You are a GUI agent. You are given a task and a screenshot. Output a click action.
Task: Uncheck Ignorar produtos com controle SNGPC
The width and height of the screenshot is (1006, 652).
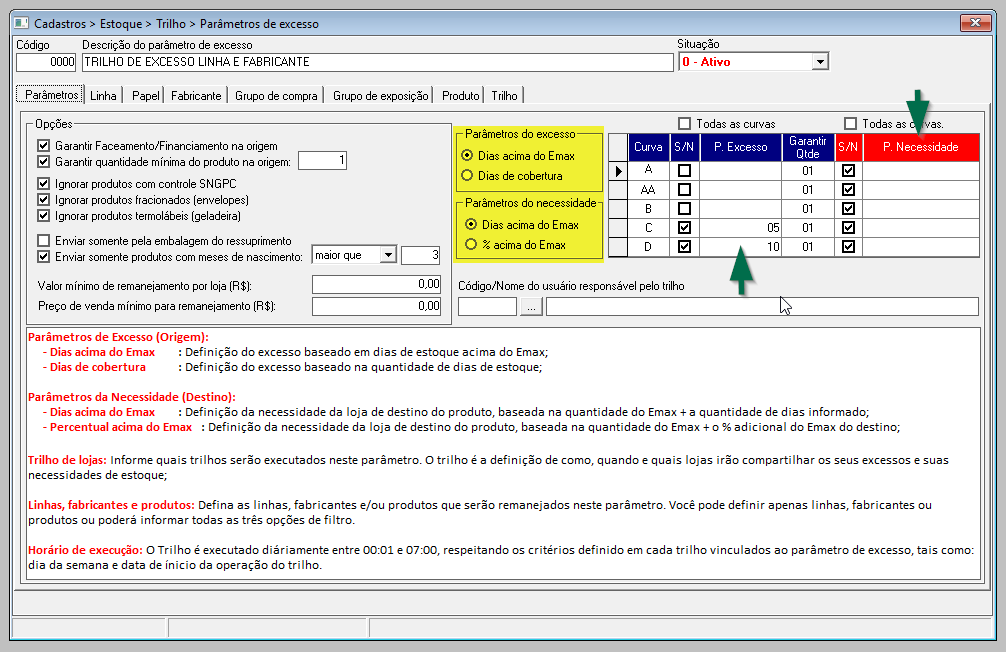[44, 184]
